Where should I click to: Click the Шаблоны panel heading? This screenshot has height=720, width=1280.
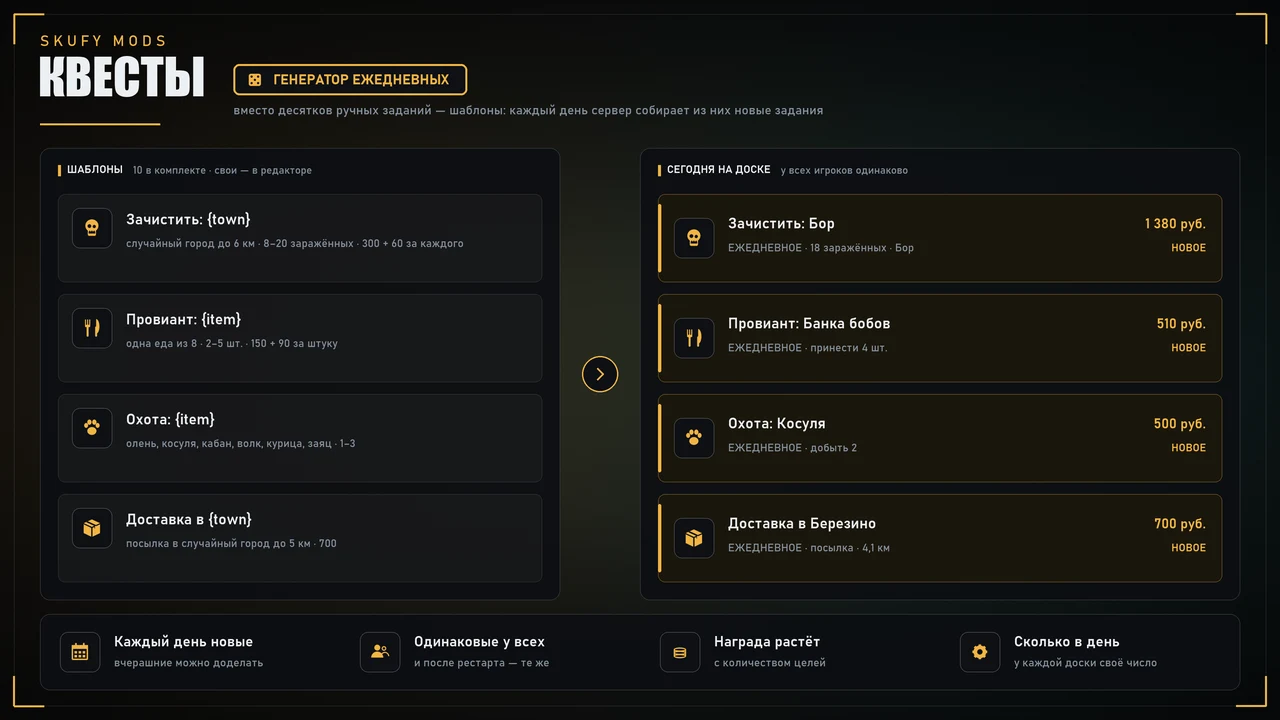coord(95,170)
